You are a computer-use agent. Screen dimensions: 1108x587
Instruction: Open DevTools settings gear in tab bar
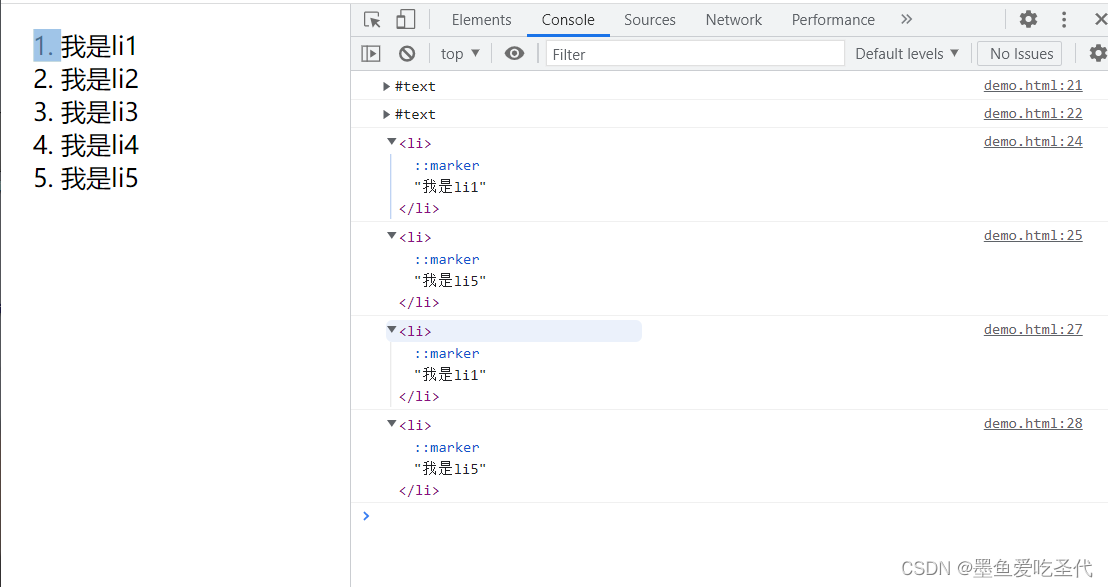[1028, 20]
